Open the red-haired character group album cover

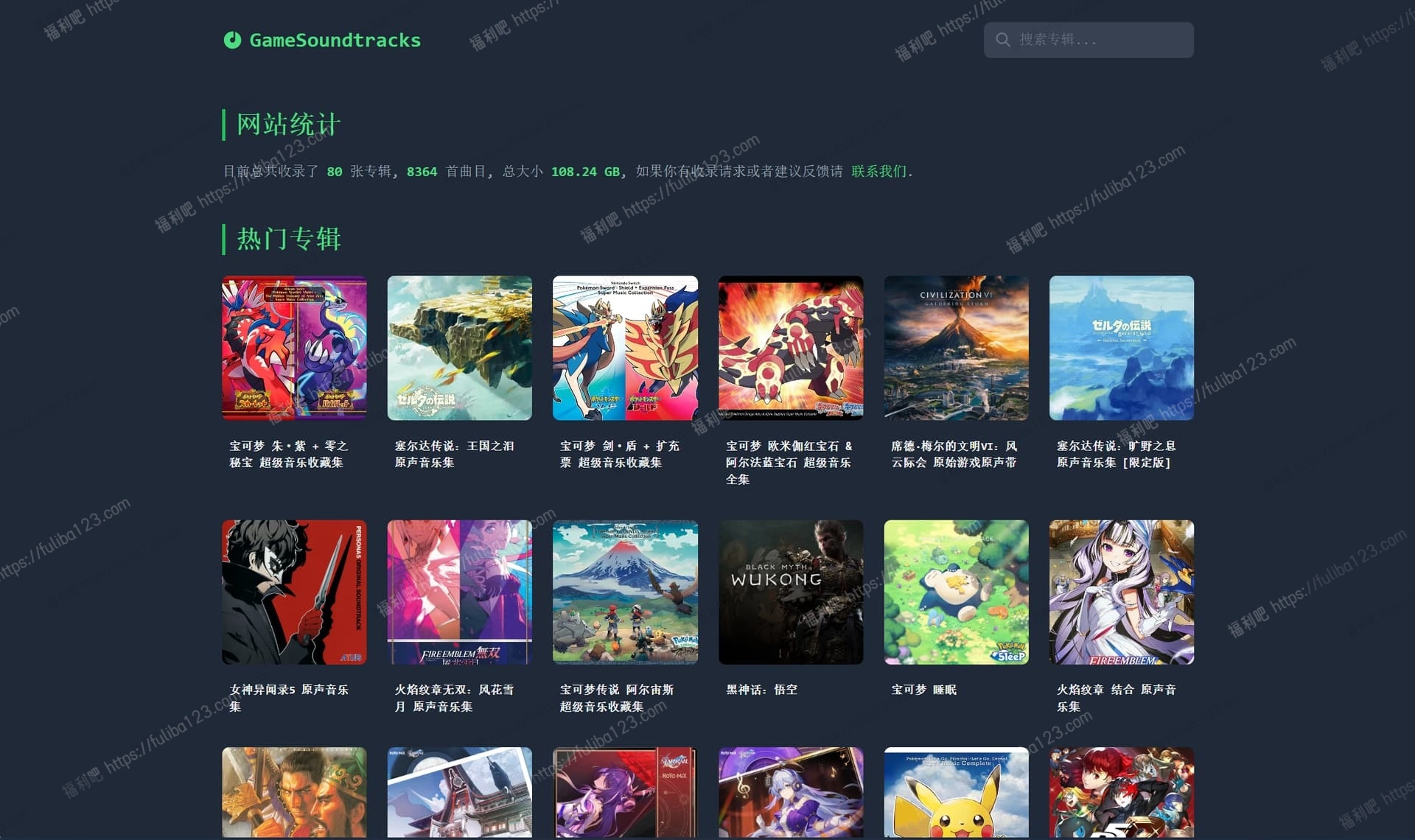click(x=1122, y=793)
